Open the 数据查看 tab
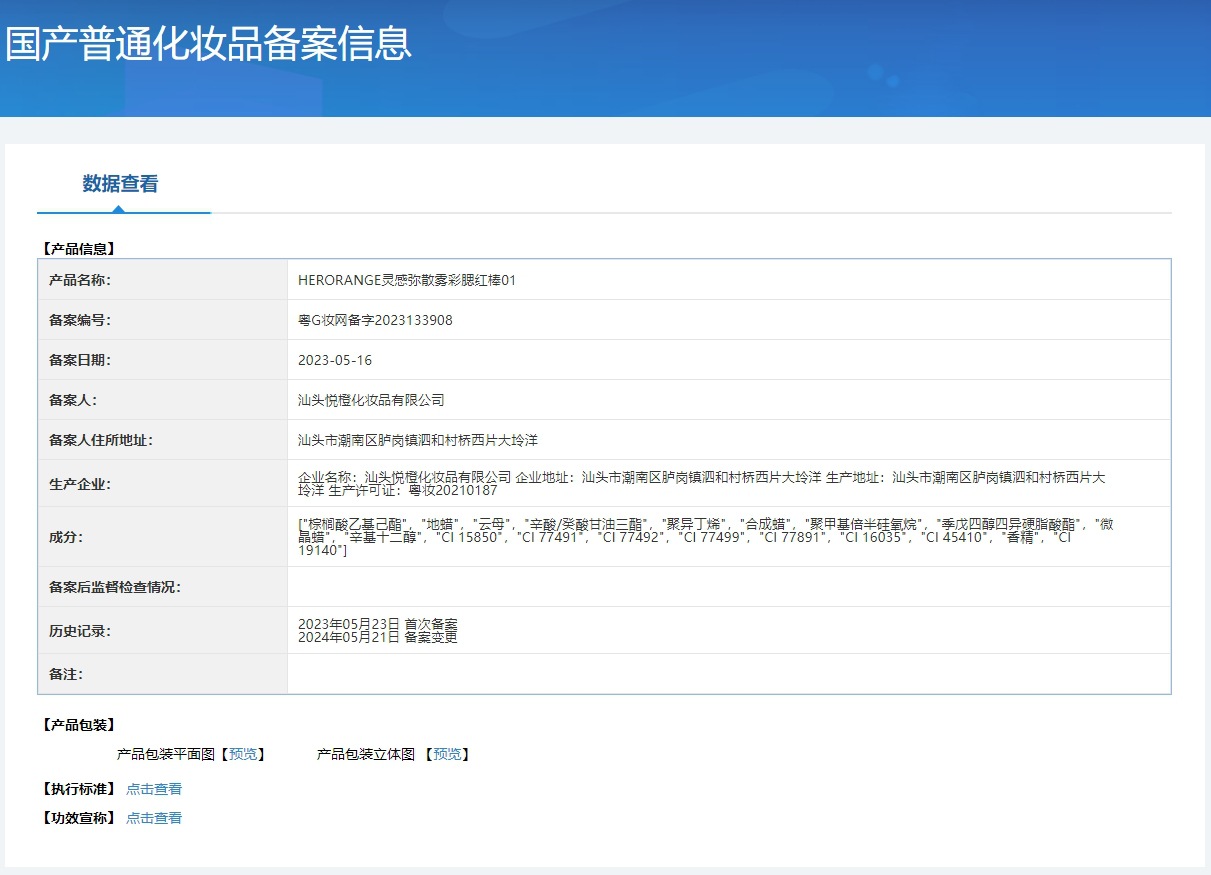 120,184
